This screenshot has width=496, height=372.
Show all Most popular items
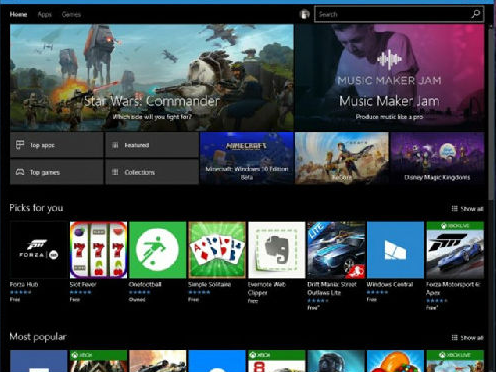tap(467, 338)
